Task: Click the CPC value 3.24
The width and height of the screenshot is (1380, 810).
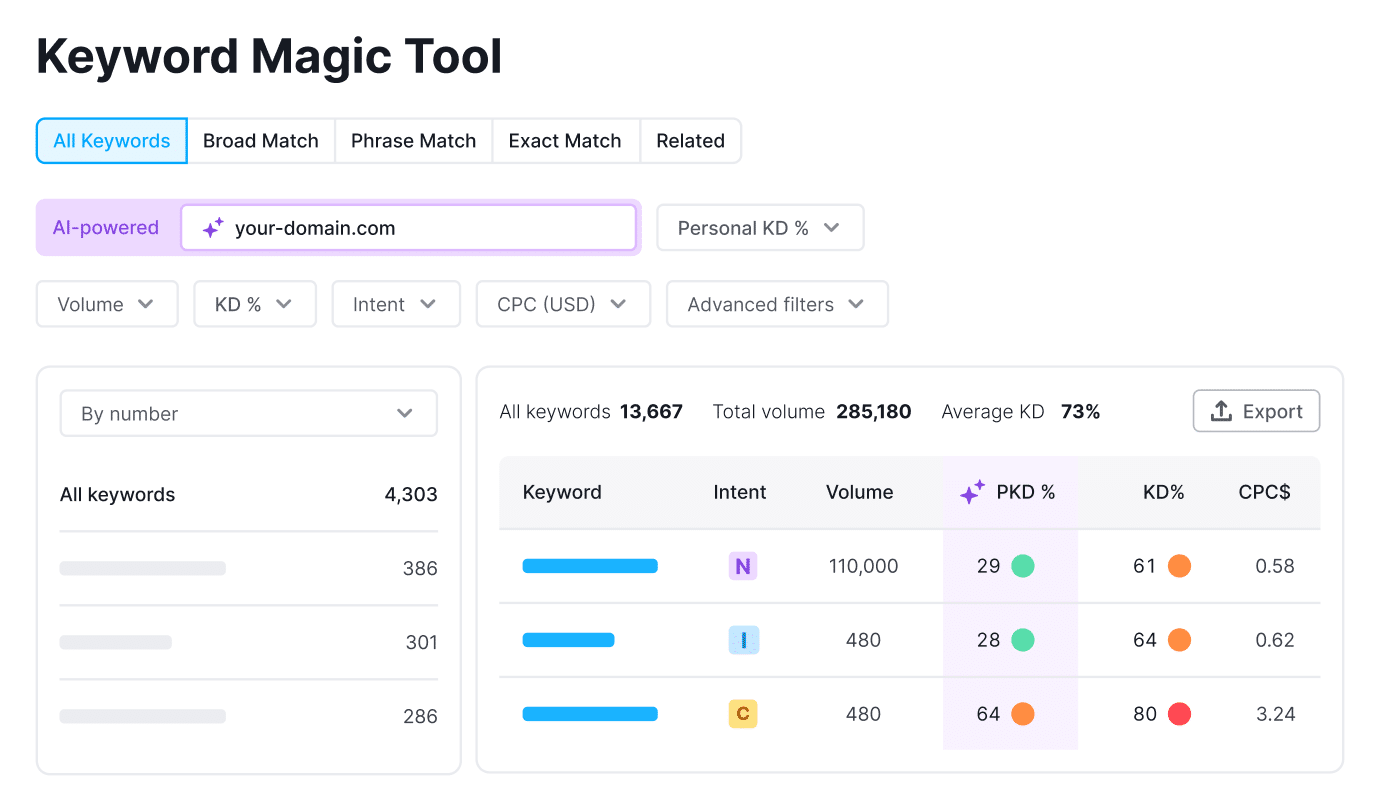Action: coord(1275,714)
